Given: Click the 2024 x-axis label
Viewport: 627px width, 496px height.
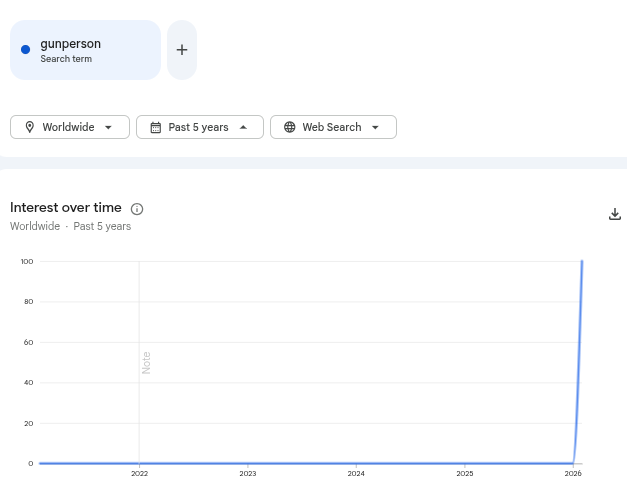Looking at the screenshot, I should 356,474.
